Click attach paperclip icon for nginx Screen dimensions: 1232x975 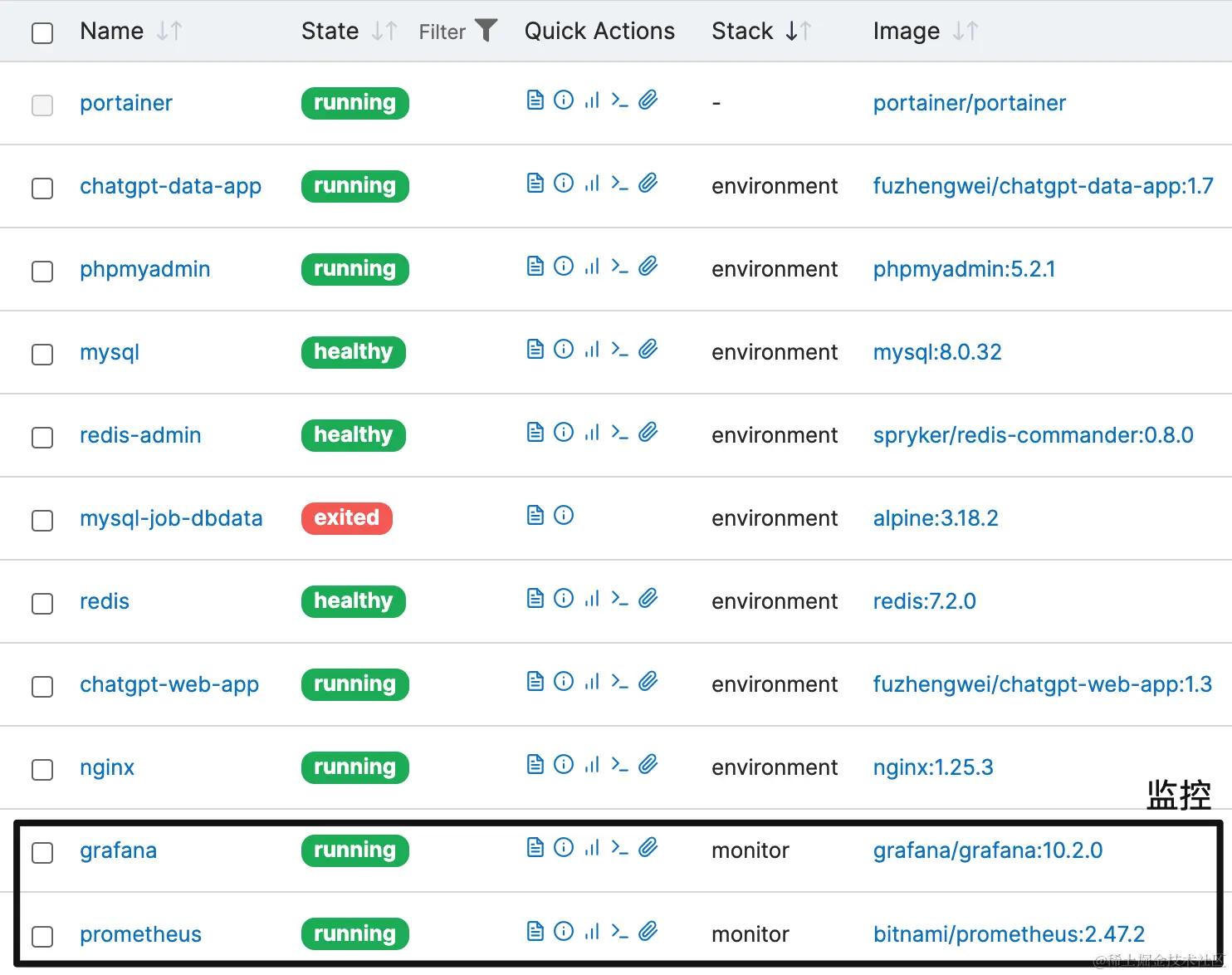click(648, 765)
